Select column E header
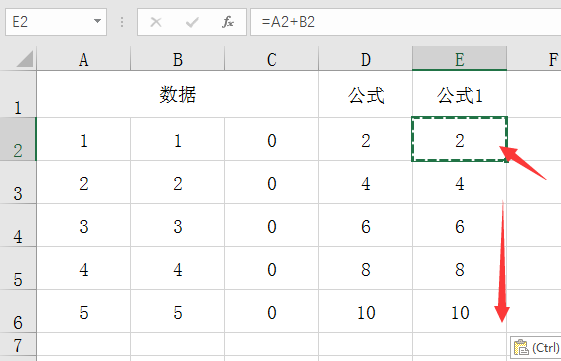Image resolution: width=561 pixels, height=361 pixels. (459, 59)
